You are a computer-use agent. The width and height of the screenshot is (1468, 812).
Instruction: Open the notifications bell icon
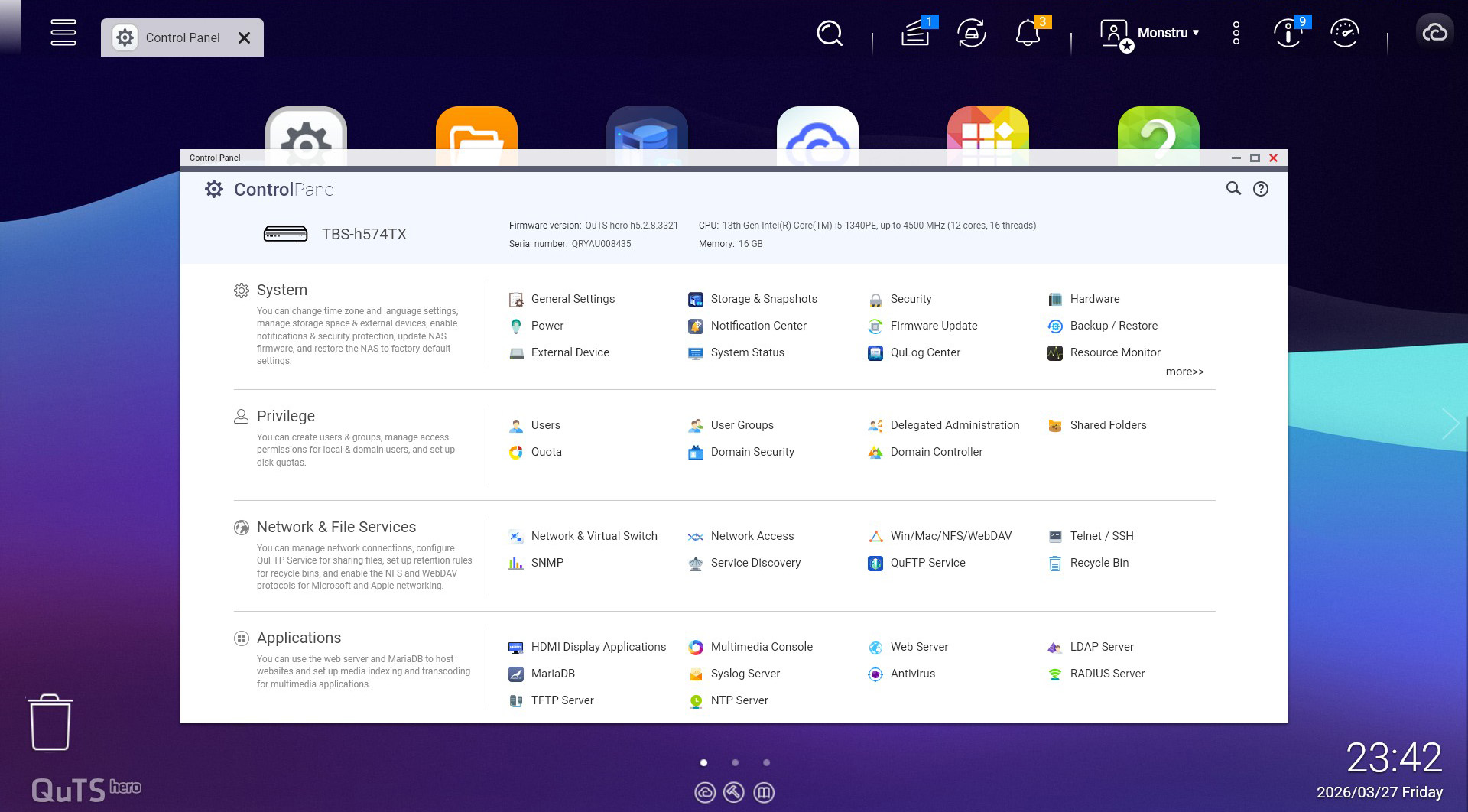click(1028, 34)
